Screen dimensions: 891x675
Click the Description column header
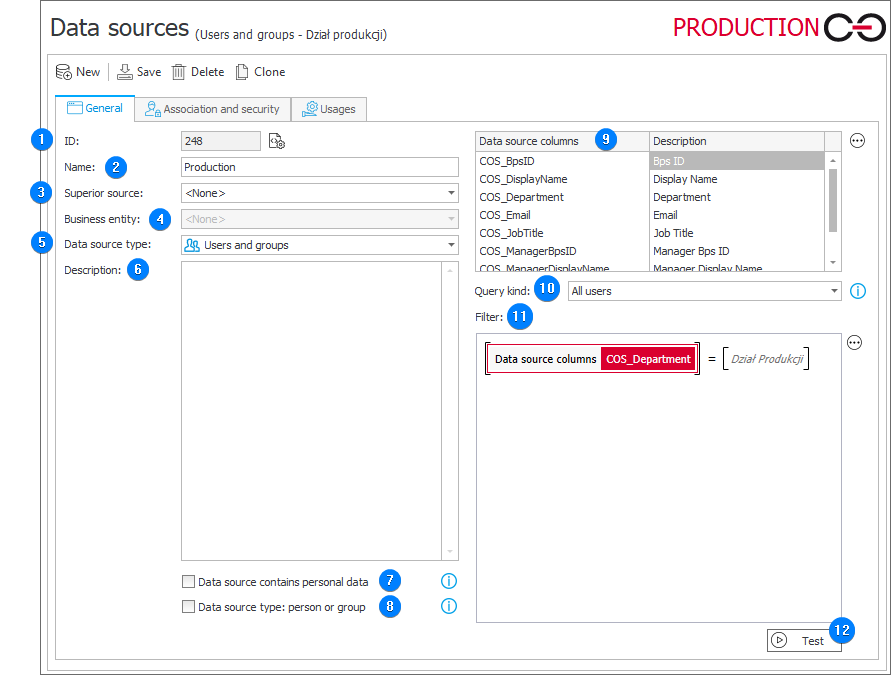(737, 141)
